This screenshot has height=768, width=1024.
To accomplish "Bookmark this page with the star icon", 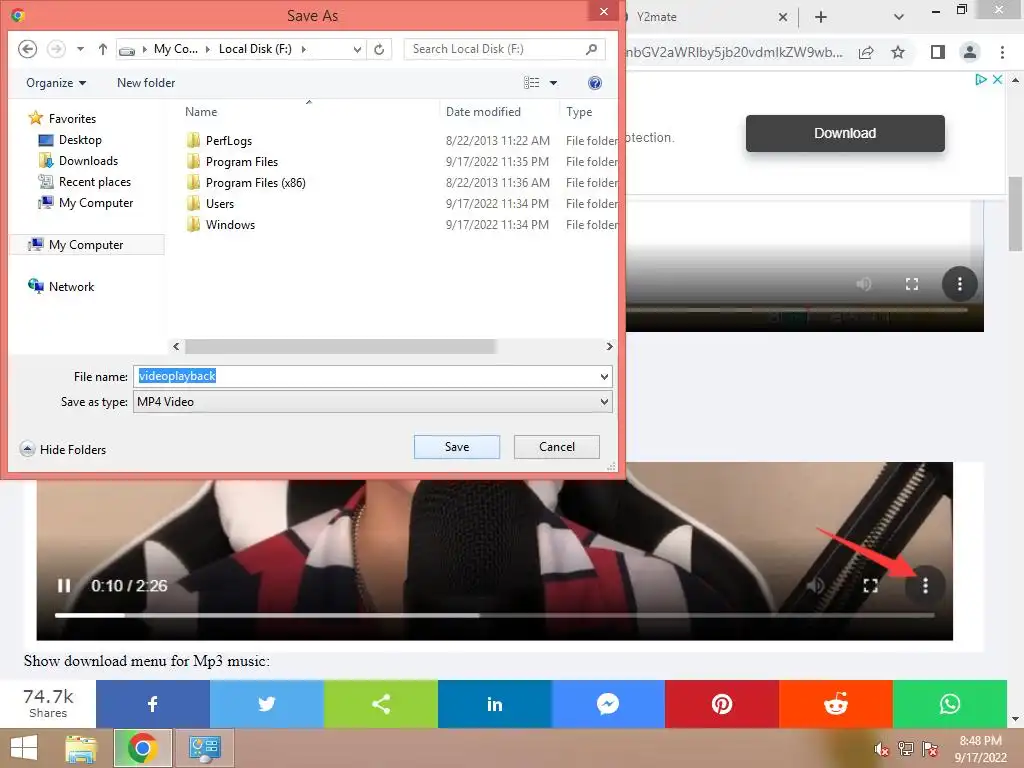I will [x=898, y=52].
